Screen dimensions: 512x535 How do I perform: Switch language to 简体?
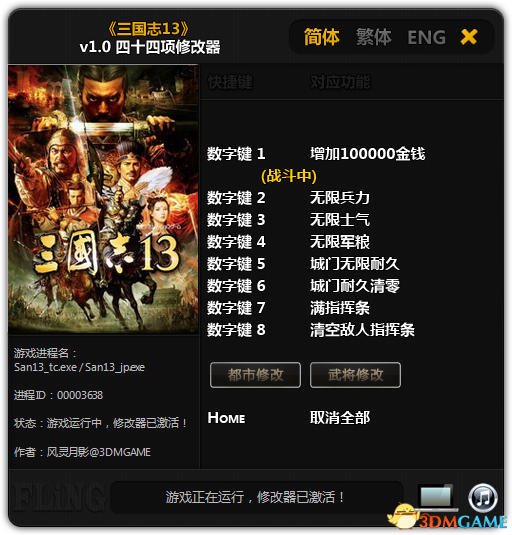(321, 37)
